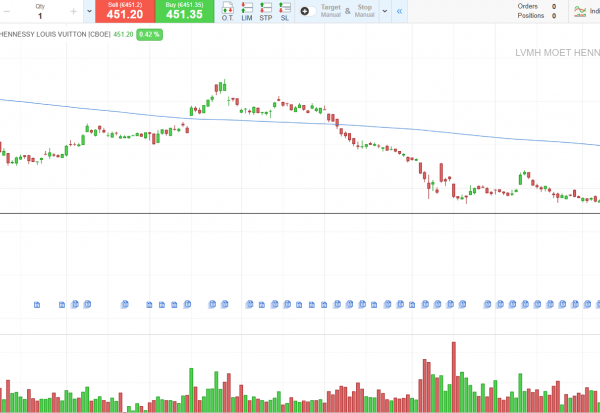
Task: Click the Stop Manual label
Action: click(364, 11)
